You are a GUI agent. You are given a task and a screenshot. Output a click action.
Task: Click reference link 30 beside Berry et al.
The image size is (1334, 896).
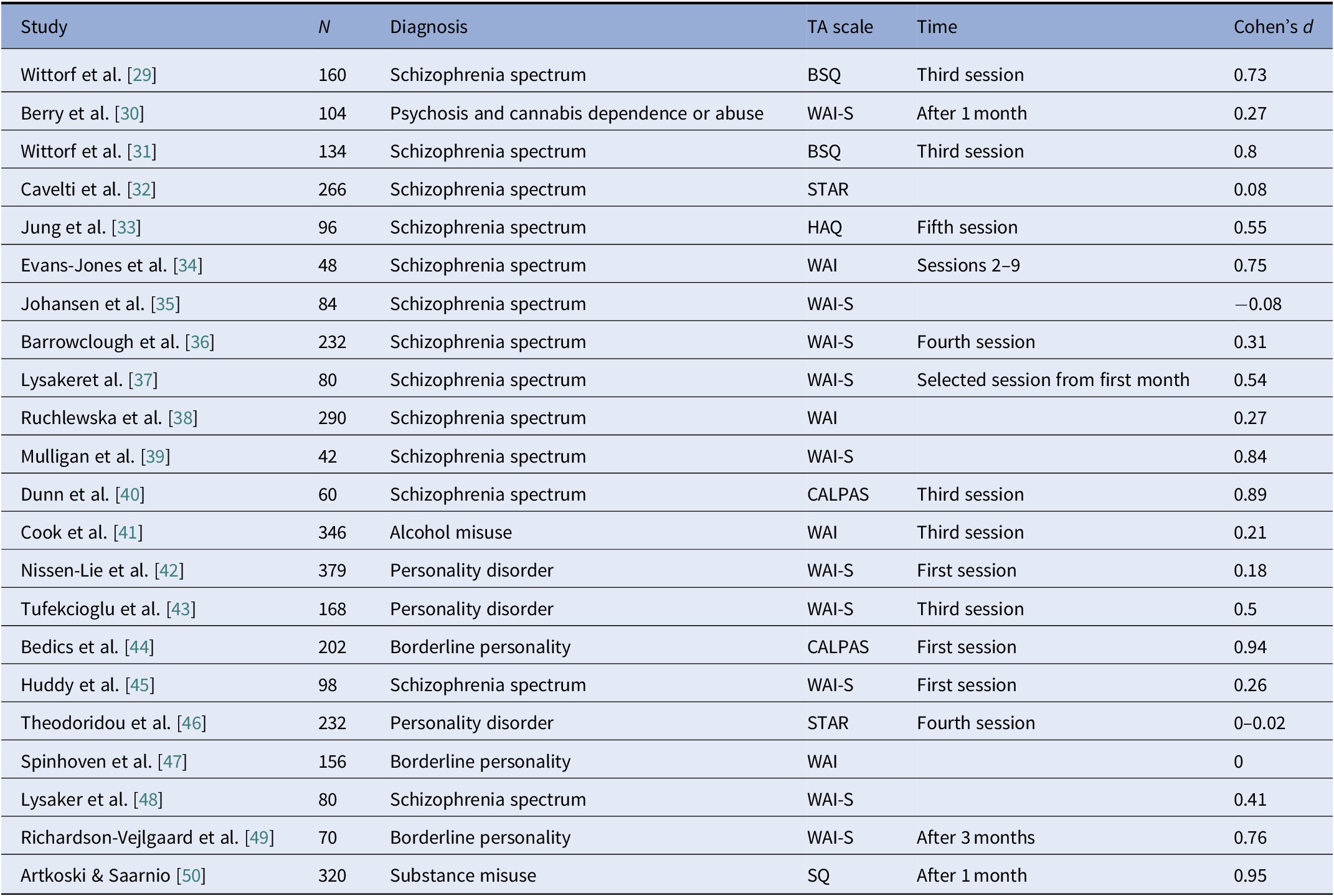pos(130,113)
